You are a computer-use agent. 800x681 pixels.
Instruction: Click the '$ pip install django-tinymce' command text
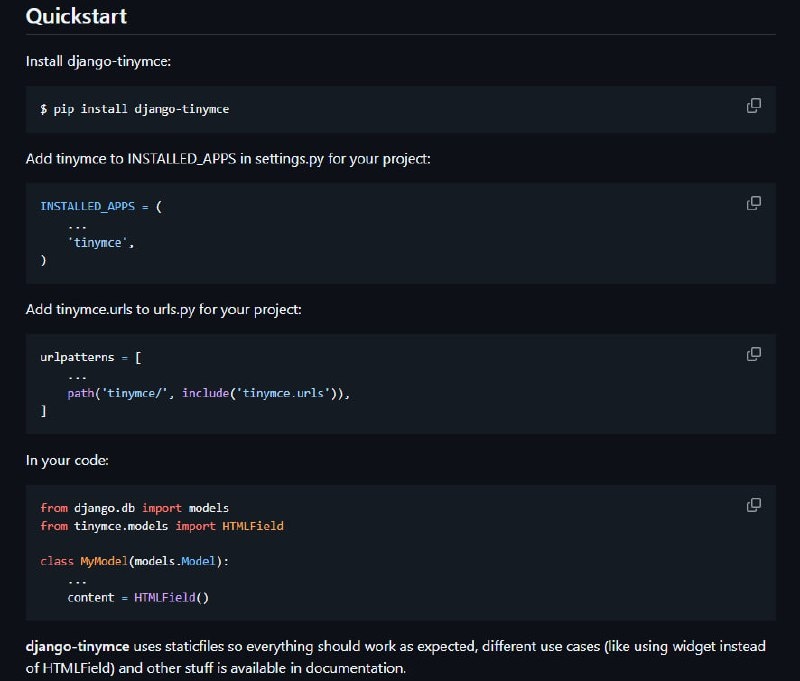click(x=135, y=109)
